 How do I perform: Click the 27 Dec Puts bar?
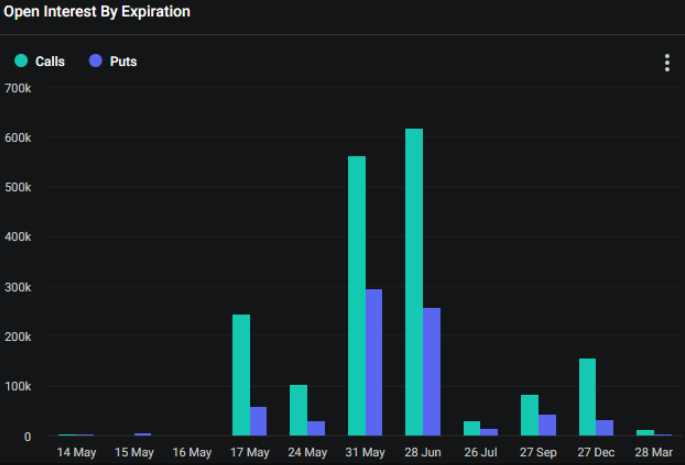(605, 428)
